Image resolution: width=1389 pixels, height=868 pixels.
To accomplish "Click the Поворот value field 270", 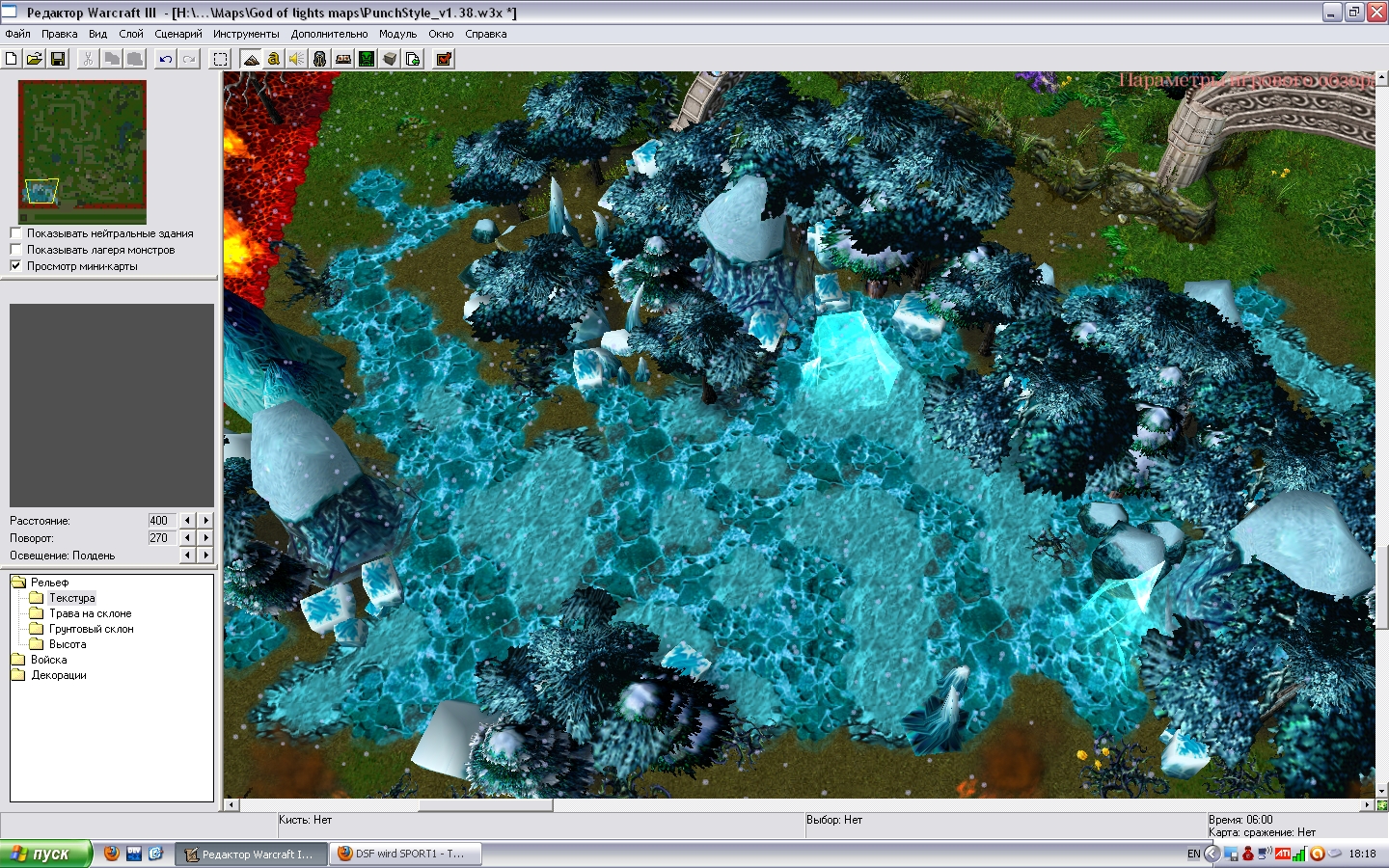I will 162,538.
